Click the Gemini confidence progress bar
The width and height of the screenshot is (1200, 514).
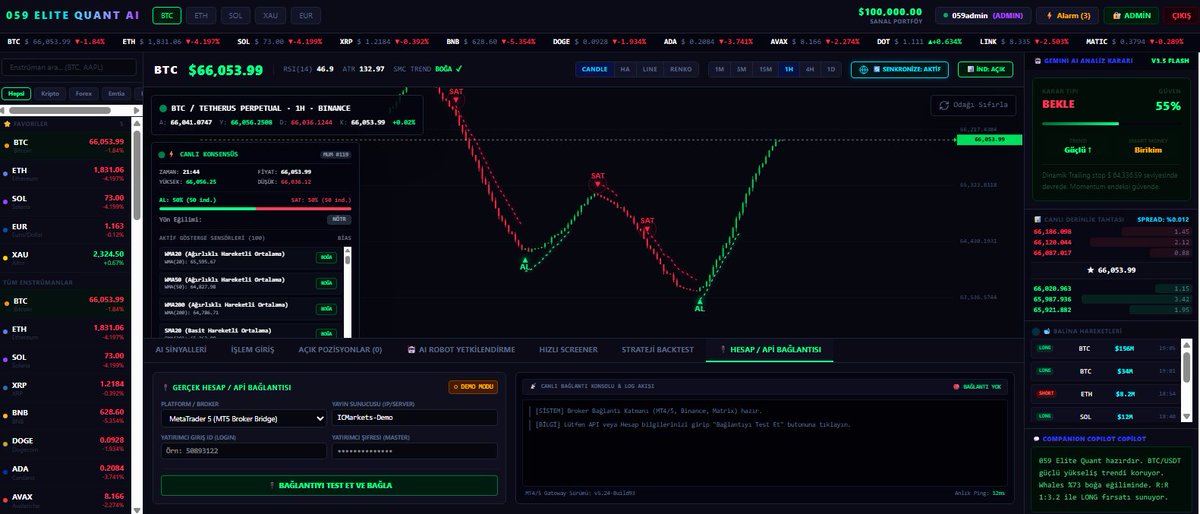[1110, 124]
